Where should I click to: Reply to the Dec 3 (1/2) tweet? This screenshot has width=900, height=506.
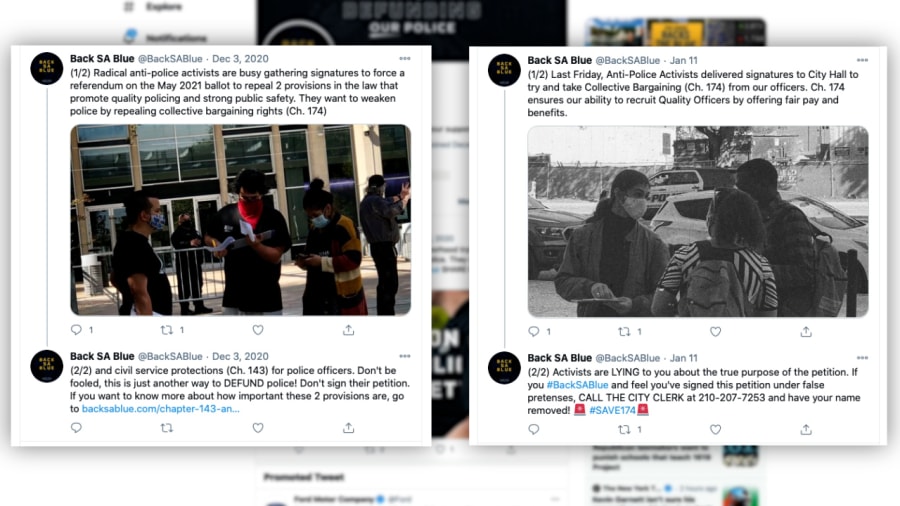(76, 330)
